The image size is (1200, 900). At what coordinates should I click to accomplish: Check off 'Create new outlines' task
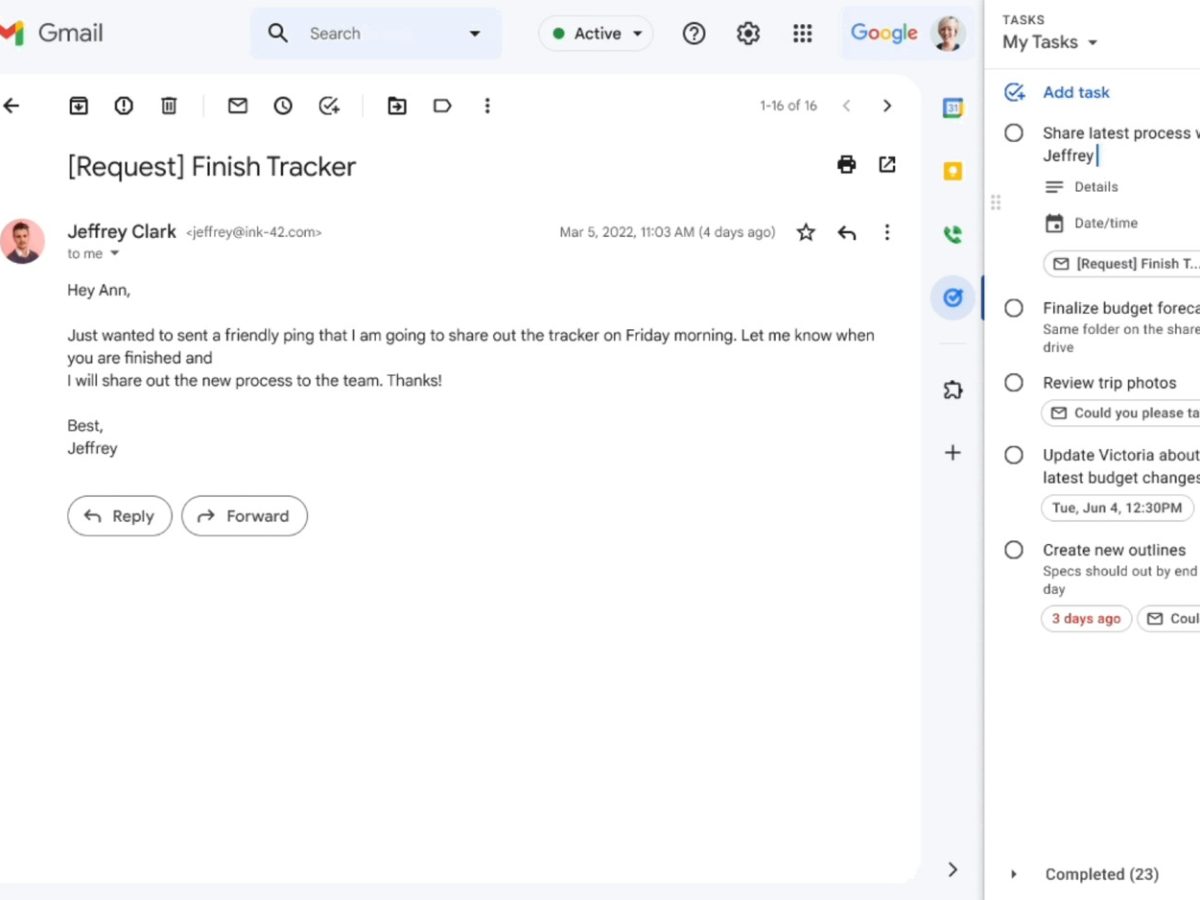pyautogui.click(x=1014, y=550)
